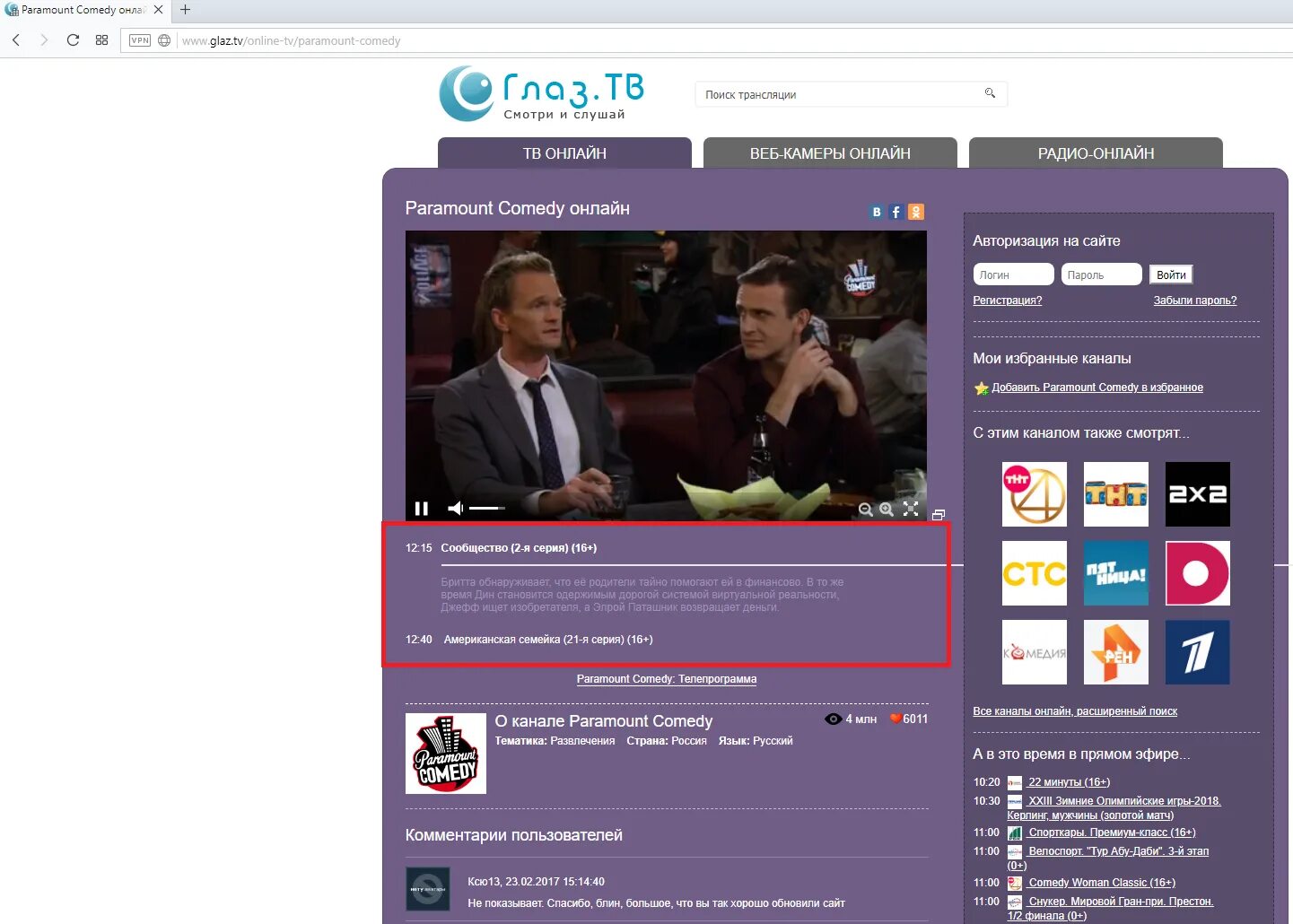Select Американская семейка (21-я серия) entry
1293x924 pixels.
pos(548,640)
